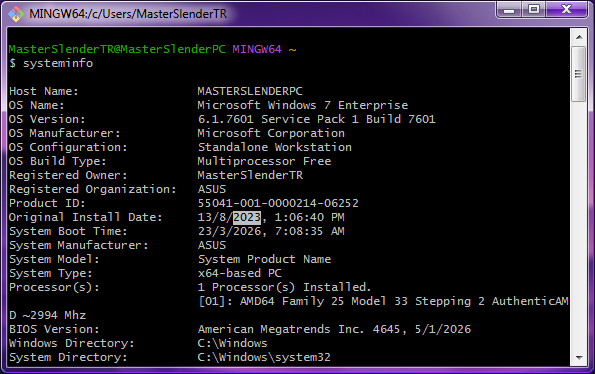Viewport: 595px width, 374px height.
Task: Click the 'Registered Owner:' label
Action: (68, 175)
